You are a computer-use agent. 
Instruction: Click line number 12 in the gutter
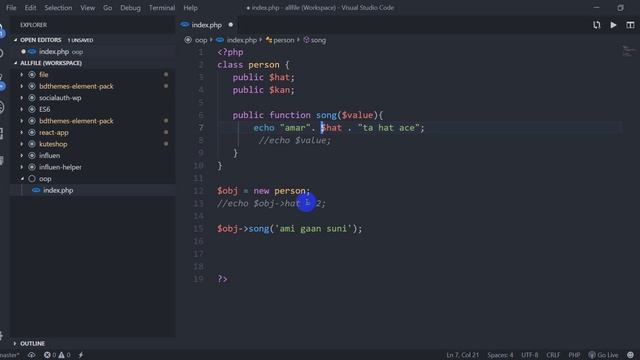point(198,191)
